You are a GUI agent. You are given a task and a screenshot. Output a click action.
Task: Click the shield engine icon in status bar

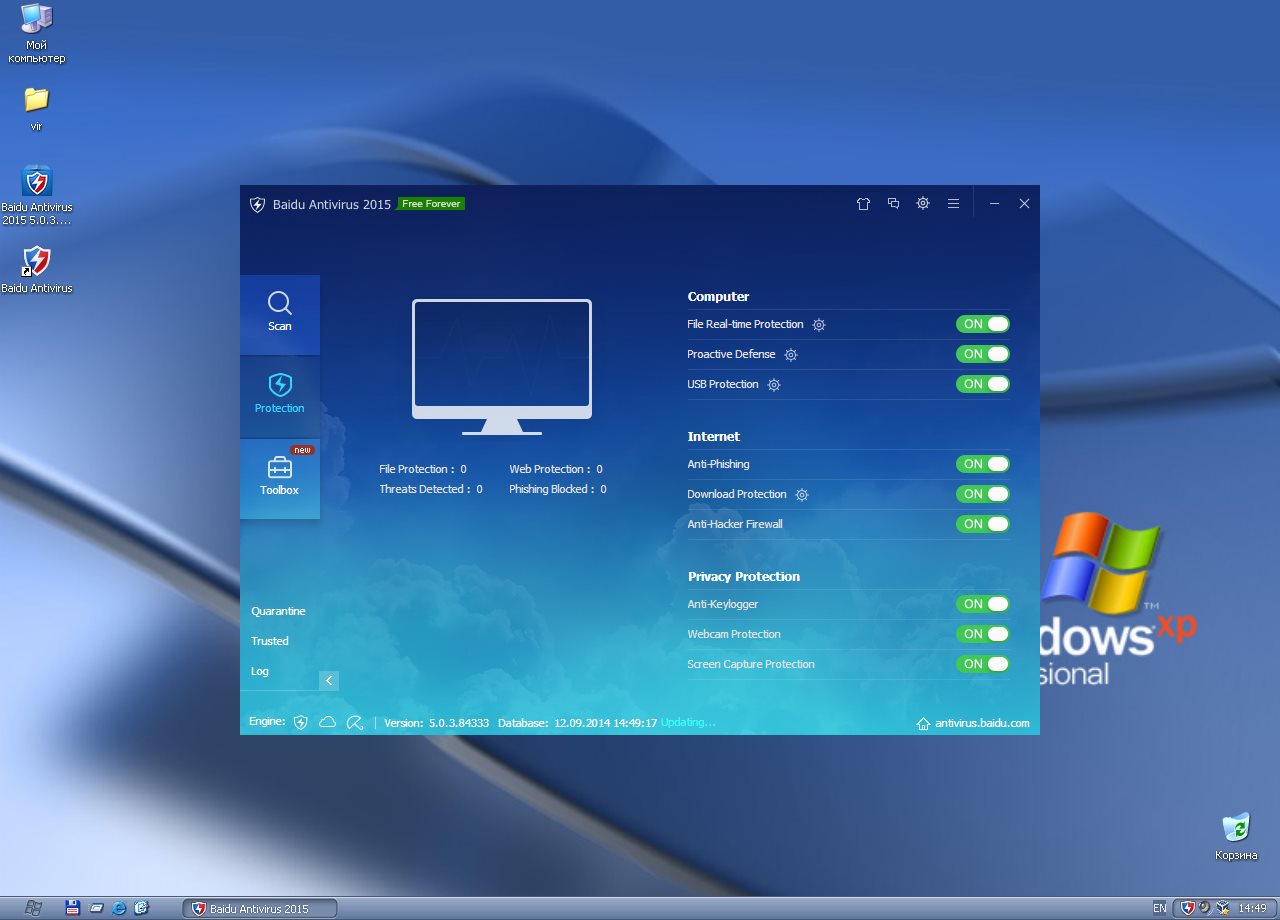[300, 722]
